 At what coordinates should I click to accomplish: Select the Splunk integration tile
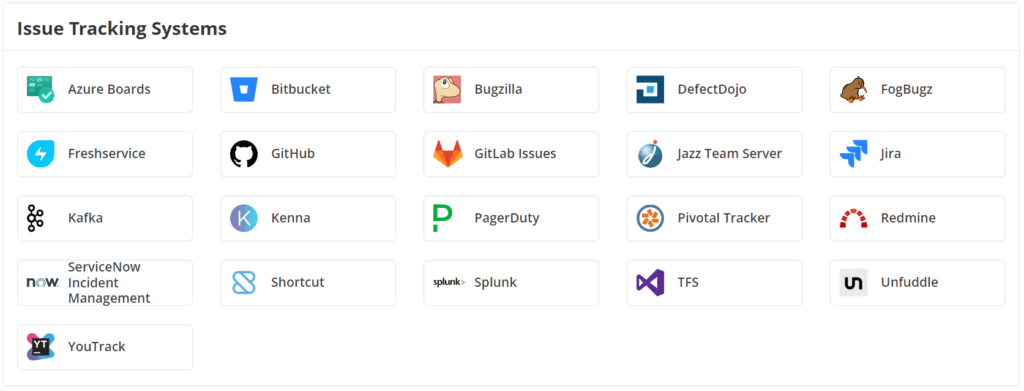(511, 283)
